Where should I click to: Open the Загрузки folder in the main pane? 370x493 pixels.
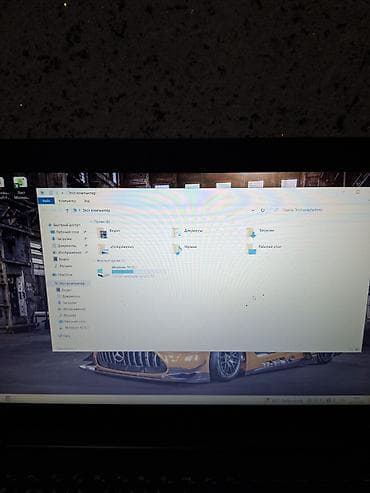pos(261,232)
